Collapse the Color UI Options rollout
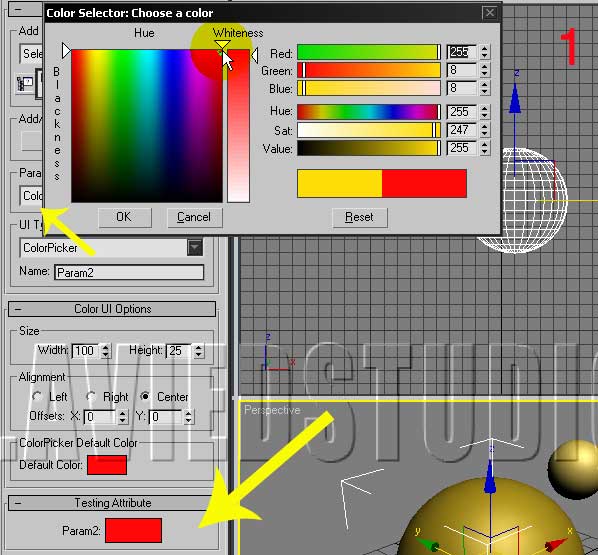Screen dimensions: 598x555 coord(112,309)
